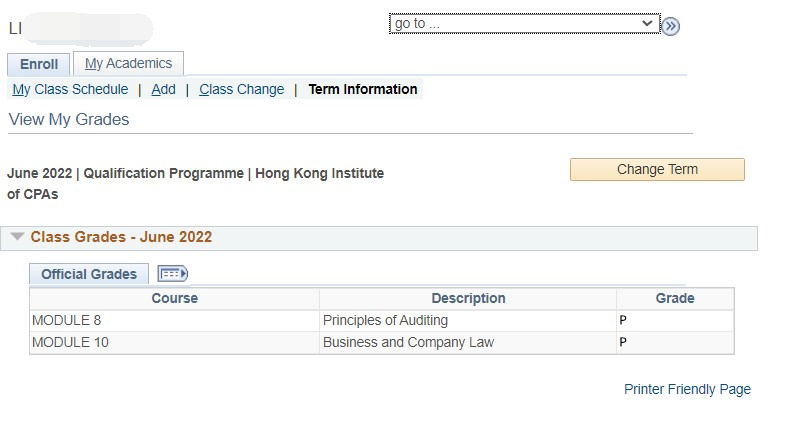
Task: Click the Add link
Action: [x=163, y=89]
